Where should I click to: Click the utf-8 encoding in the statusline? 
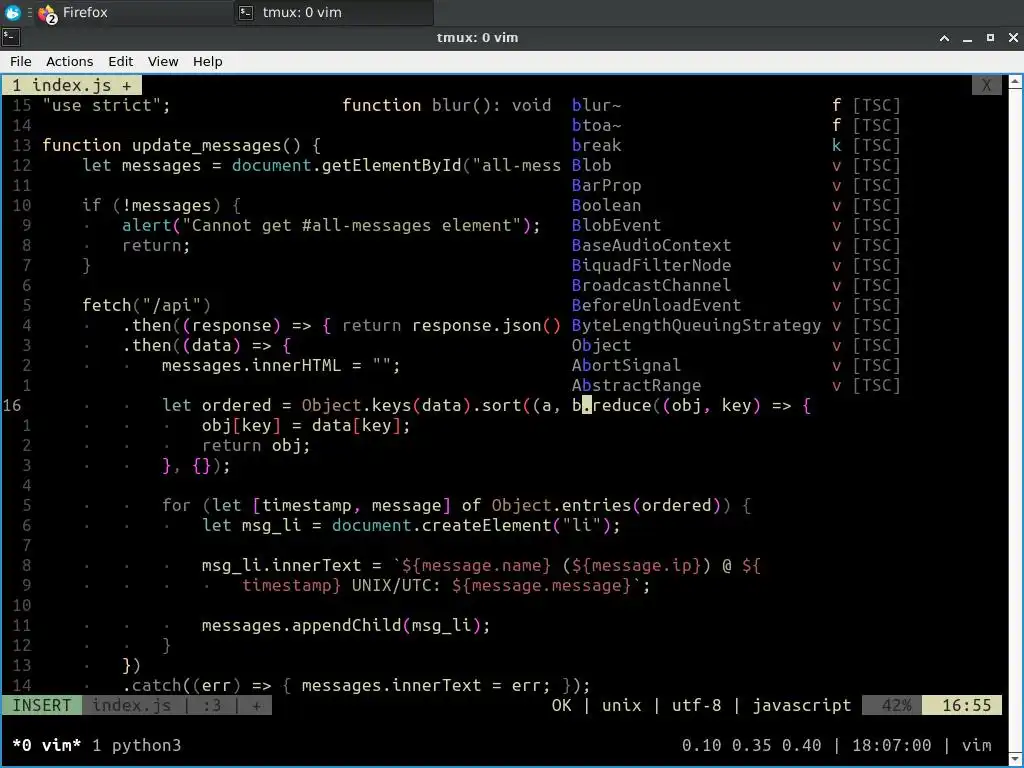click(696, 705)
